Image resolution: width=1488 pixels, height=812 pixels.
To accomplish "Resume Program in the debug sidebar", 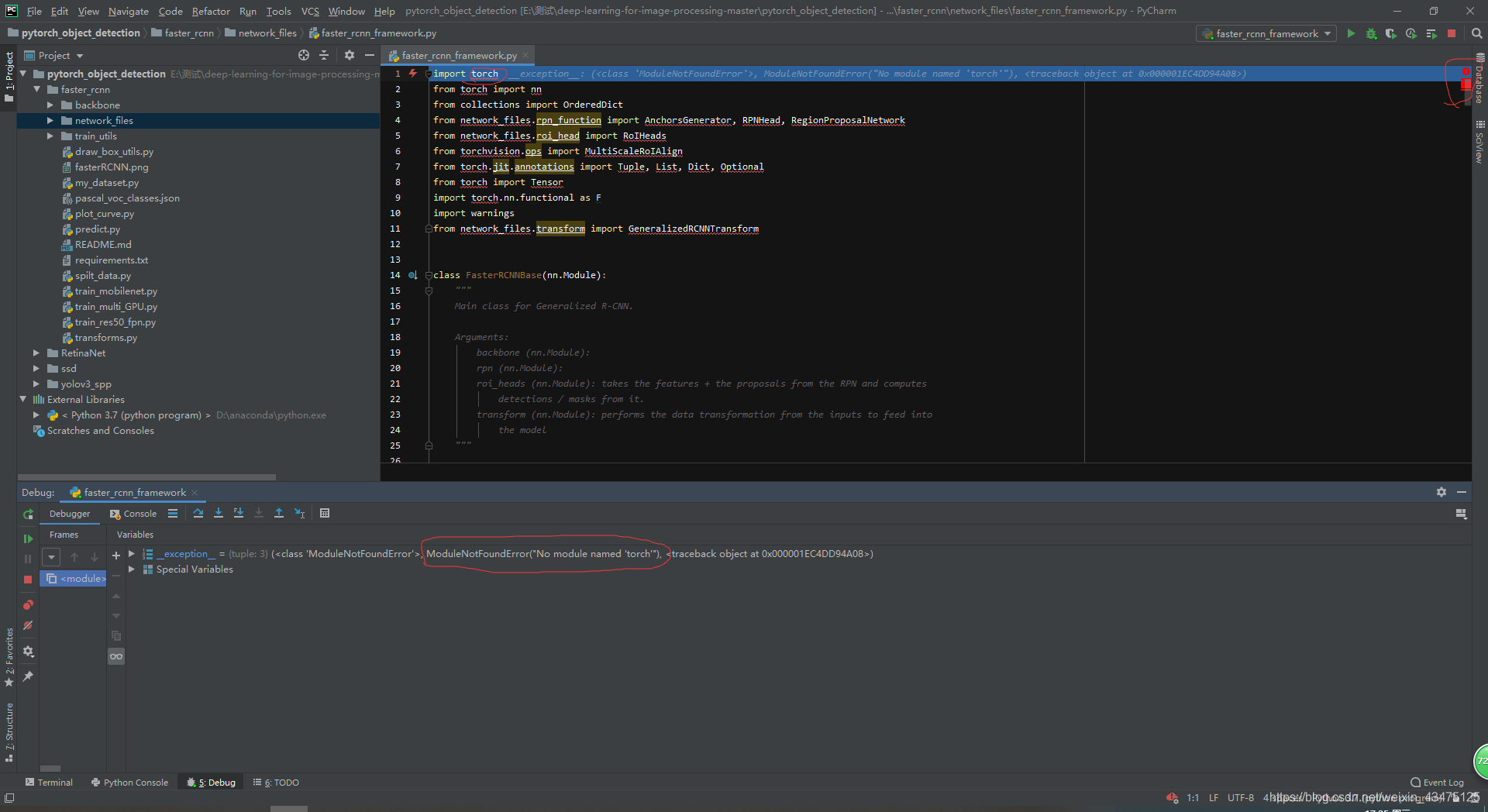I will [28, 538].
